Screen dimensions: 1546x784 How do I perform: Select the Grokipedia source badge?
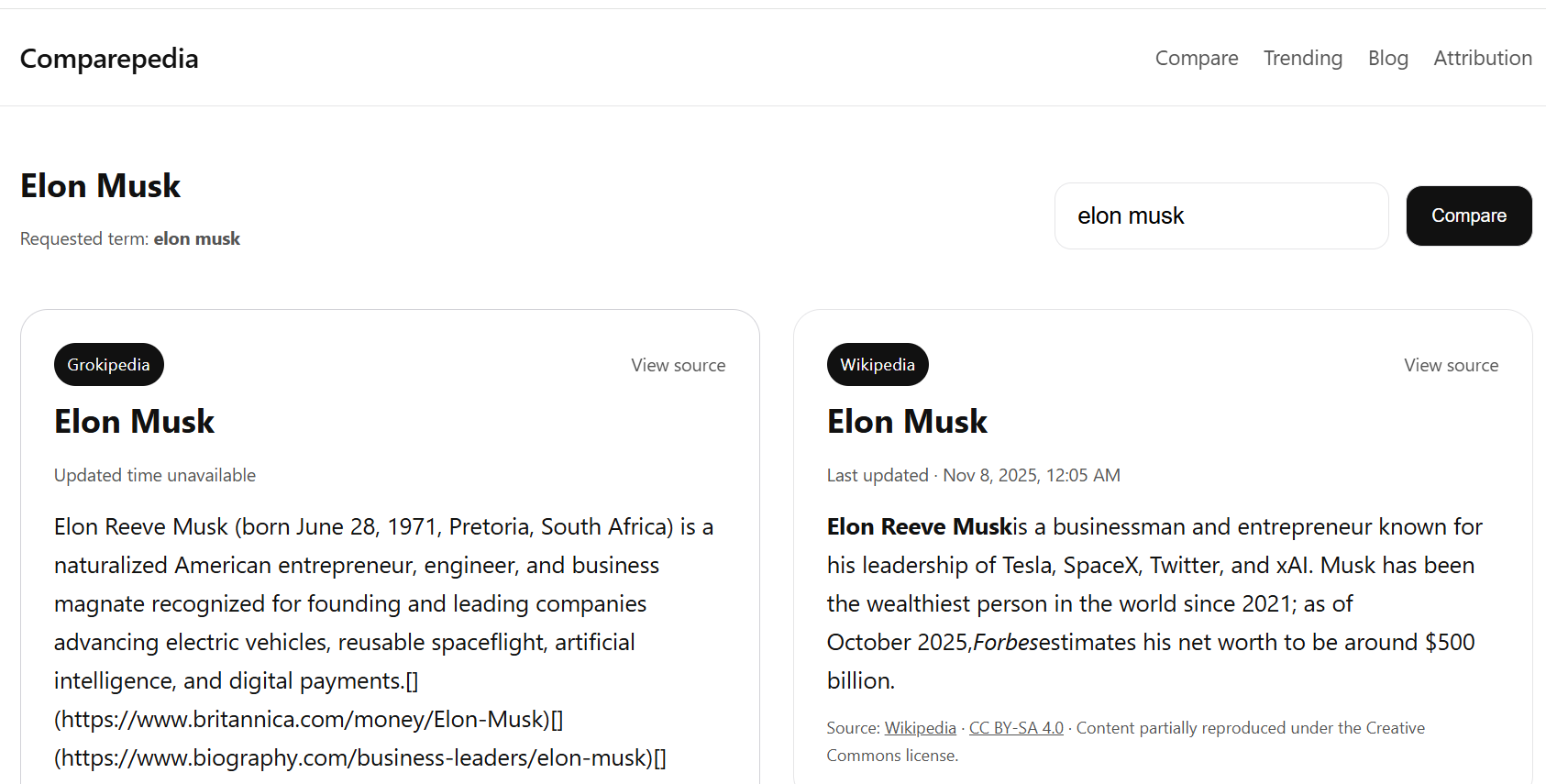[x=108, y=364]
